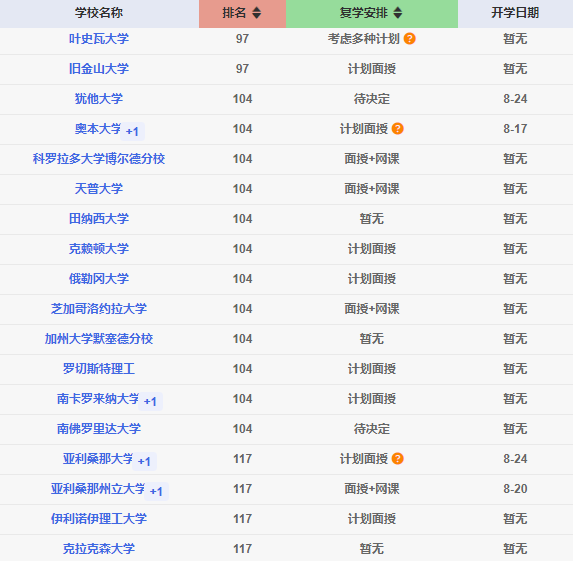Open the 芝加哥洛约拉大学 link
Image resolution: width=574 pixels, height=561 pixels.
coord(99,309)
